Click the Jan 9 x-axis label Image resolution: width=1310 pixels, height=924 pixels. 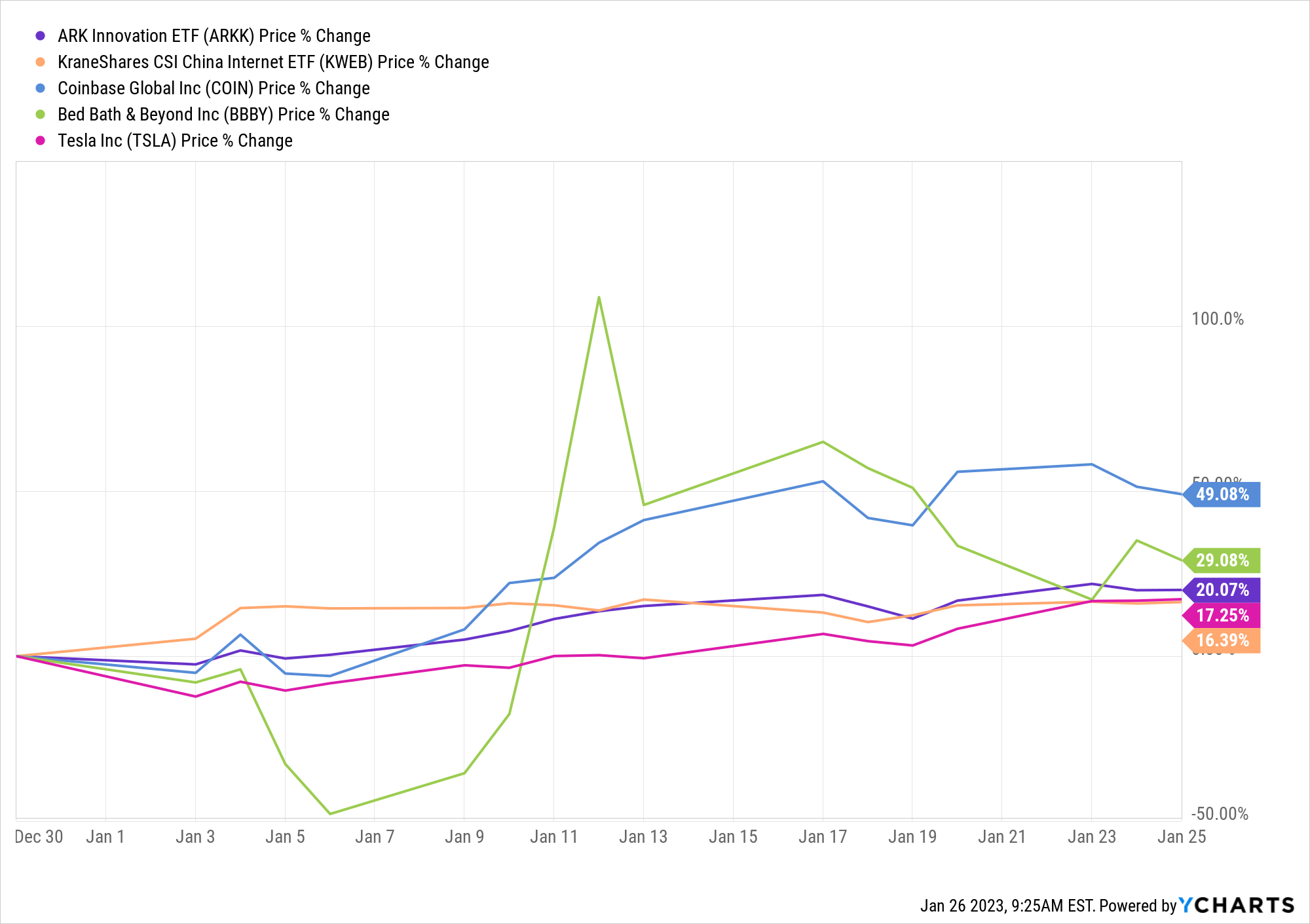[464, 837]
